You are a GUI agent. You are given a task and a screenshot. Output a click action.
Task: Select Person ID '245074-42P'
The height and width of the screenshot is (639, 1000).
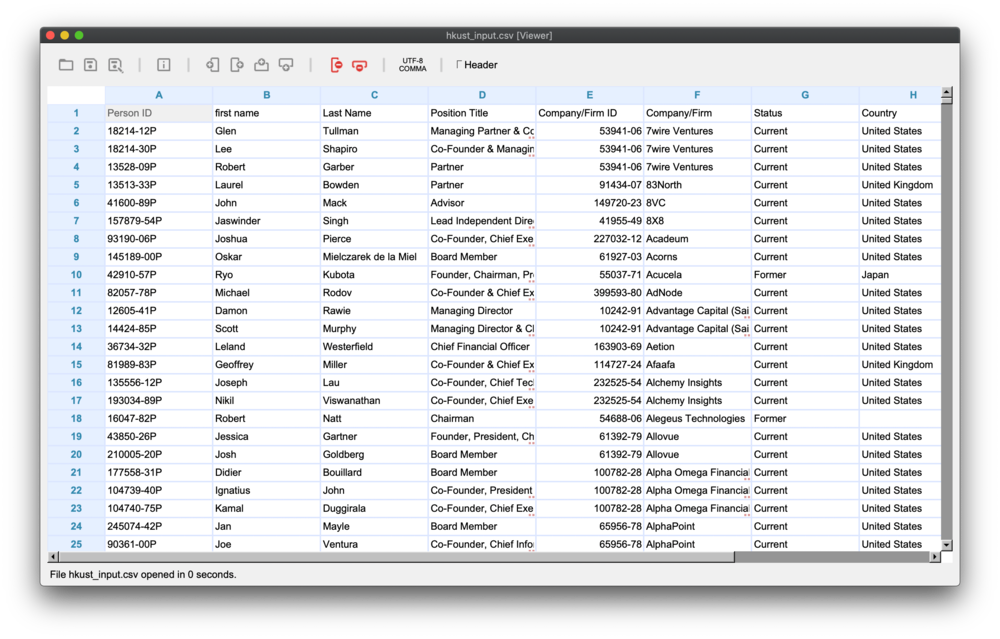click(159, 527)
